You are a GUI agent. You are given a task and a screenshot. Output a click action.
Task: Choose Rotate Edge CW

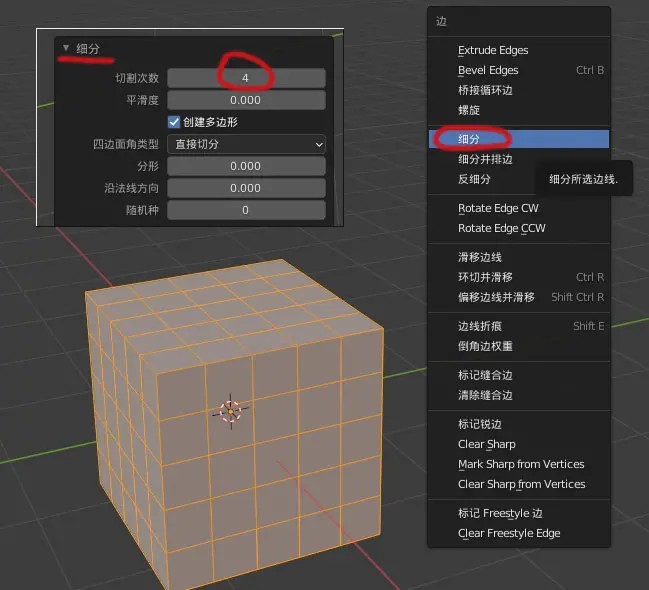(x=519, y=208)
